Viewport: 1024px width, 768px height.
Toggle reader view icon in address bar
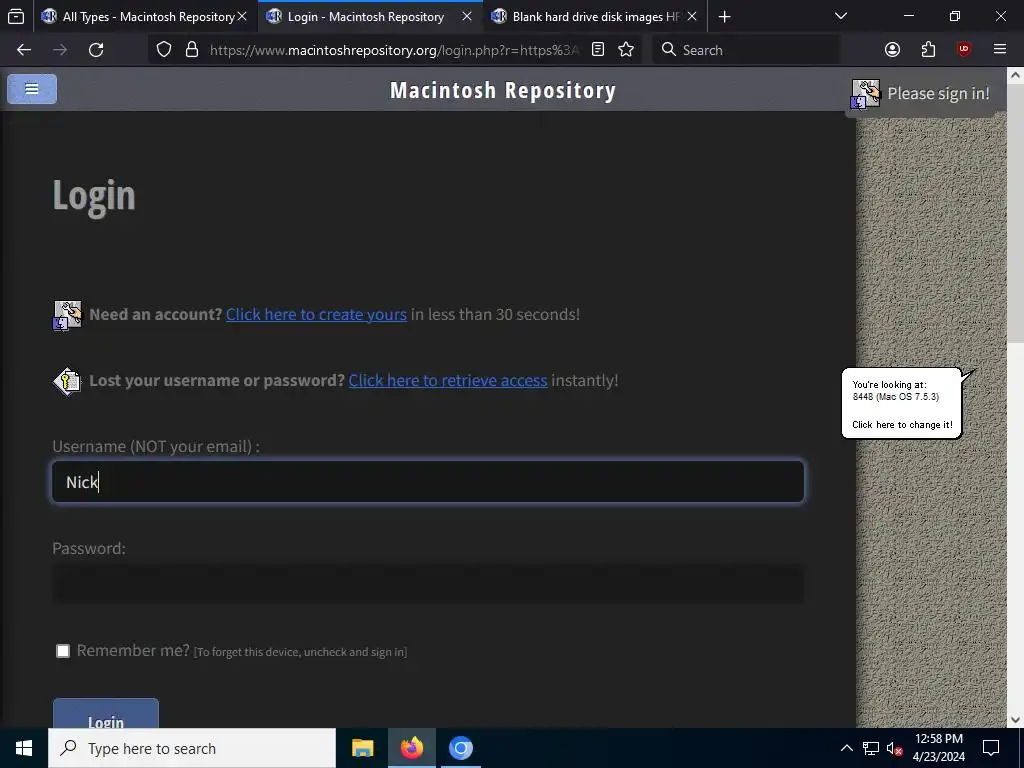(598, 50)
